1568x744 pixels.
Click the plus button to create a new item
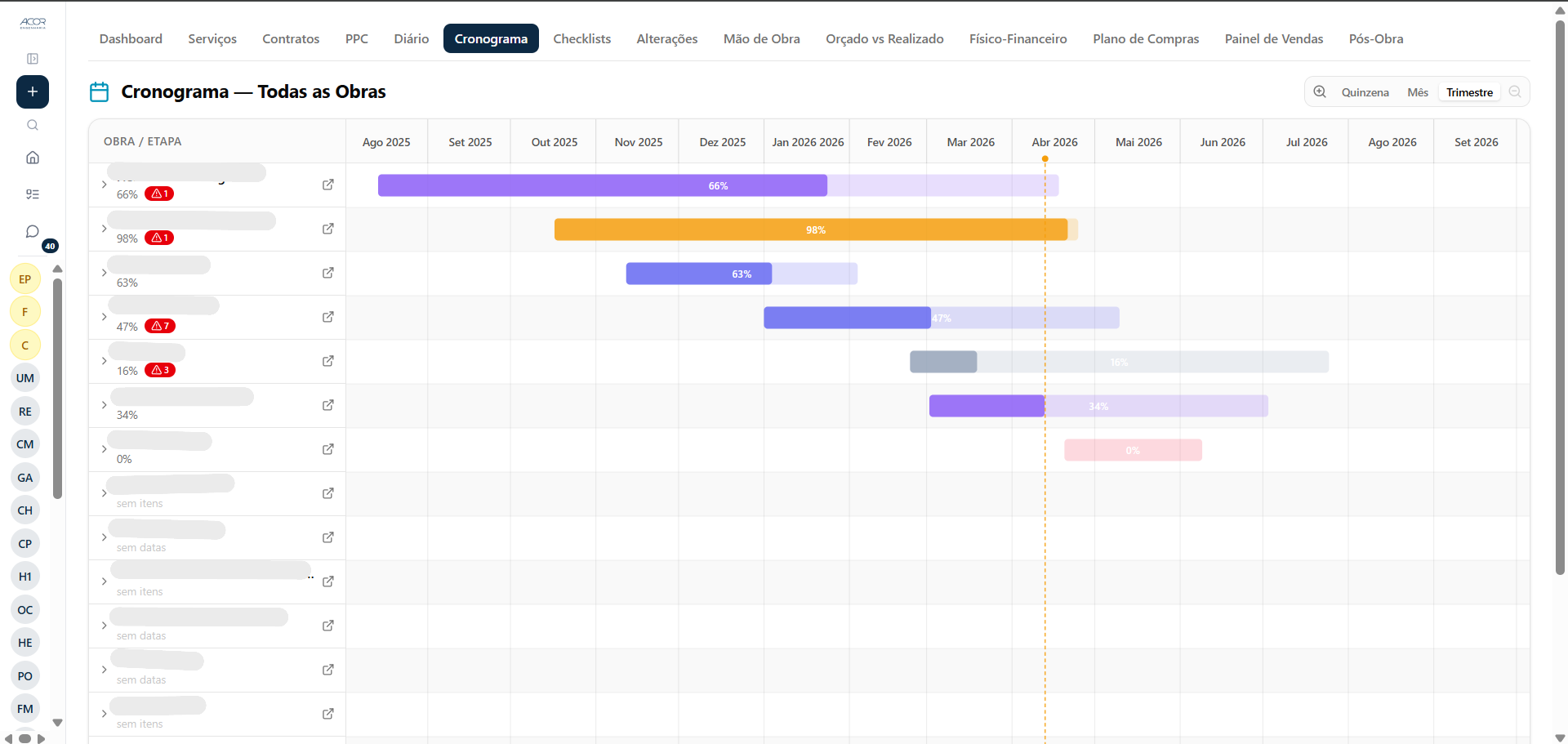click(x=32, y=91)
